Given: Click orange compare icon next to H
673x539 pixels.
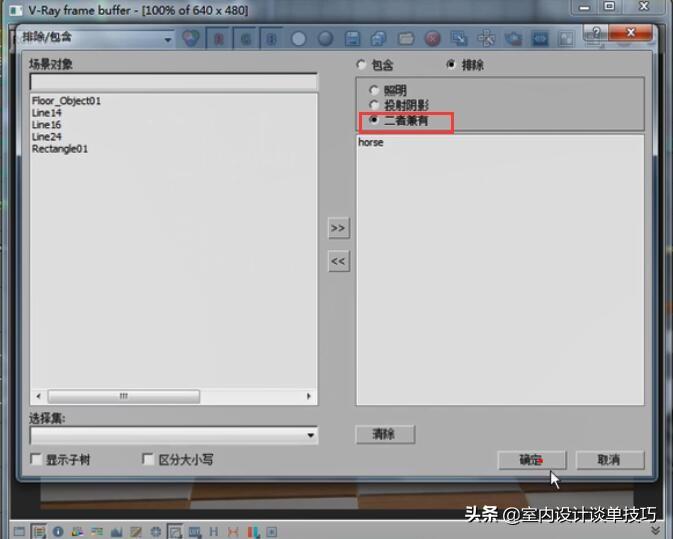Looking at the screenshot, I should [233, 532].
